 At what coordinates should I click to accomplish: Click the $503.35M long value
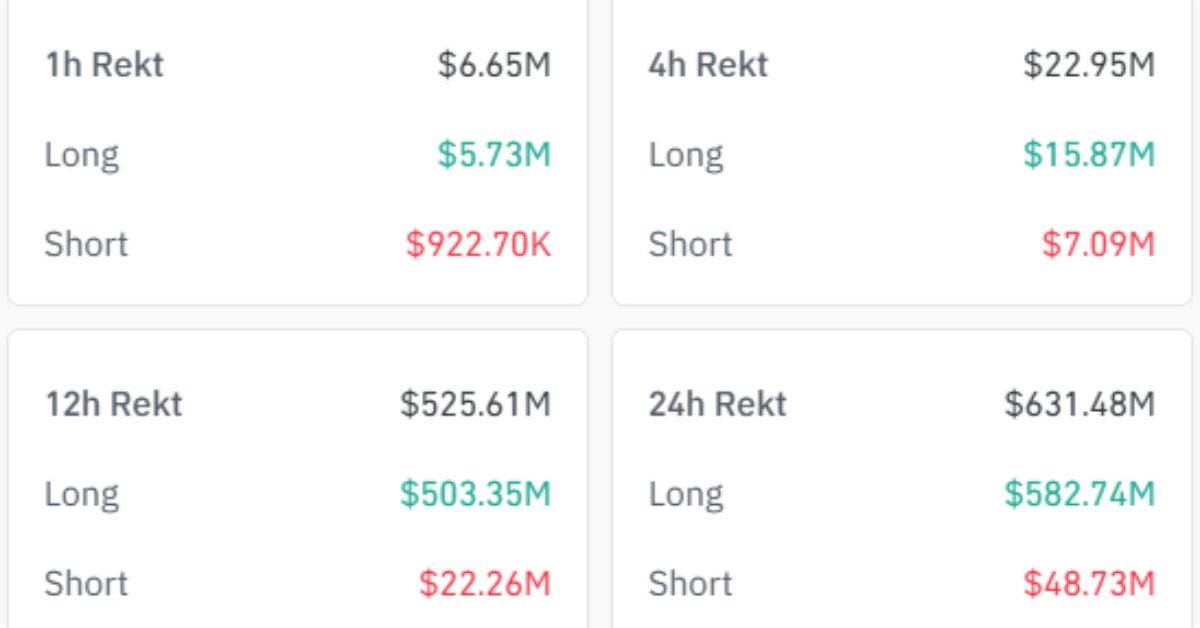476,494
